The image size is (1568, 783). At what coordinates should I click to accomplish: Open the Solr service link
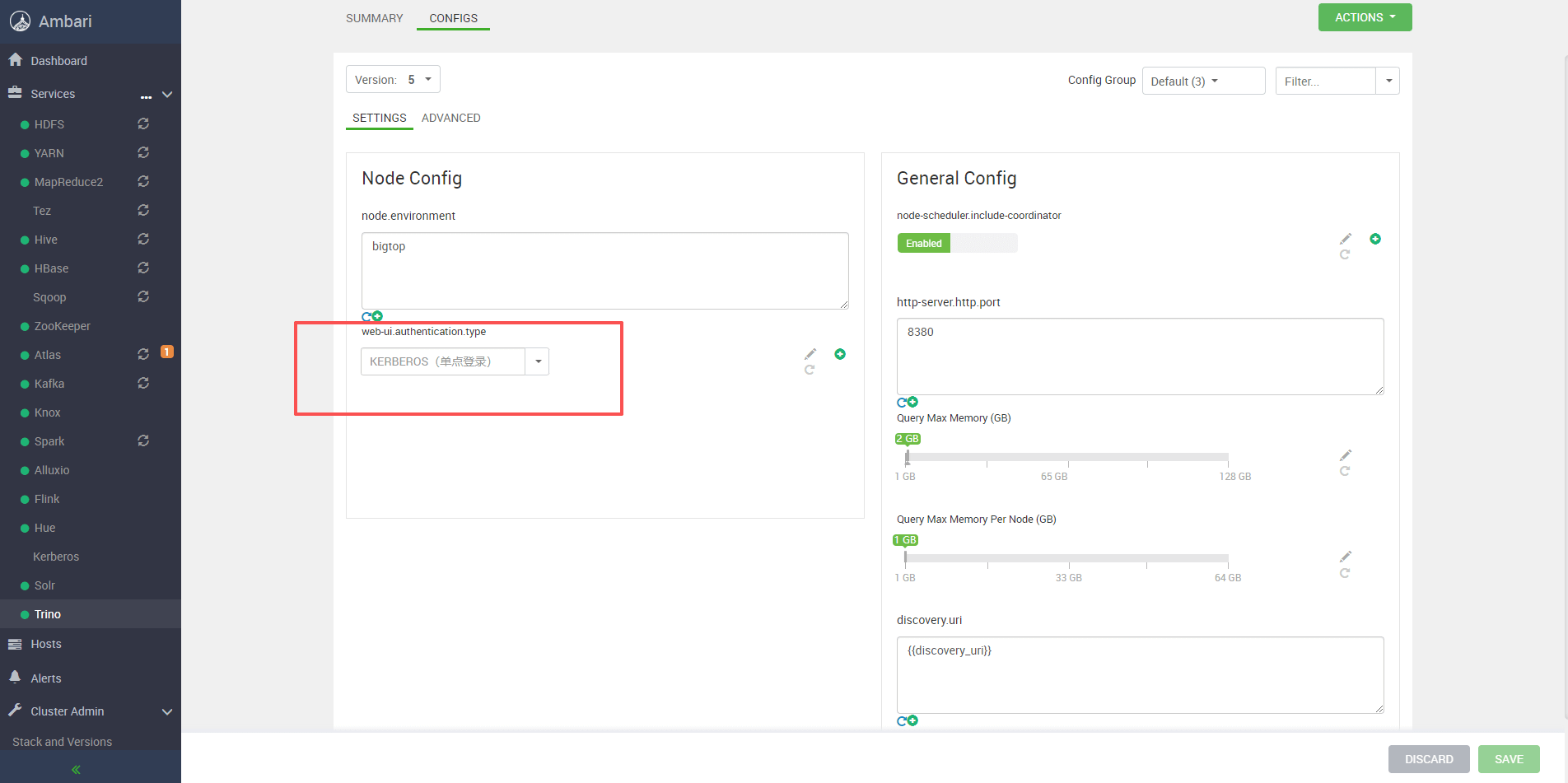(x=44, y=585)
